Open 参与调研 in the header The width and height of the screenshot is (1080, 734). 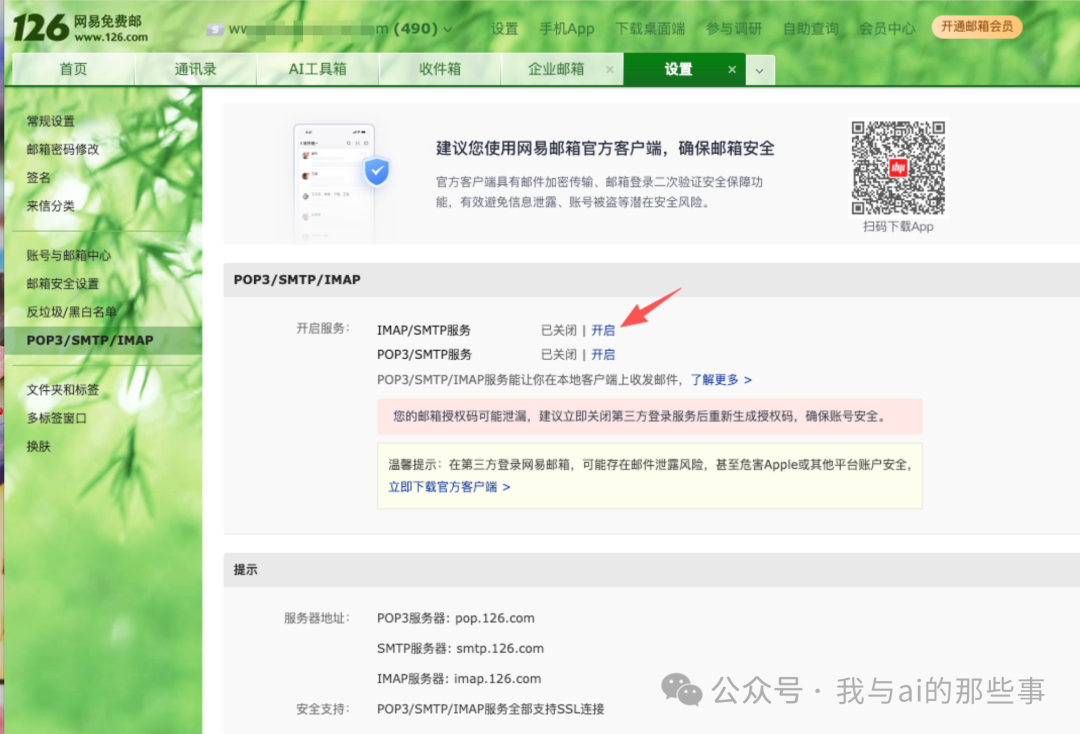pos(734,29)
